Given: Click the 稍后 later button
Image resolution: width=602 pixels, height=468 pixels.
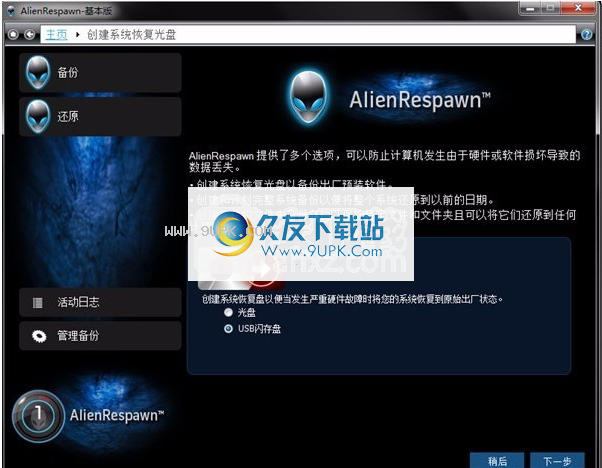Looking at the screenshot, I should coord(497,460).
